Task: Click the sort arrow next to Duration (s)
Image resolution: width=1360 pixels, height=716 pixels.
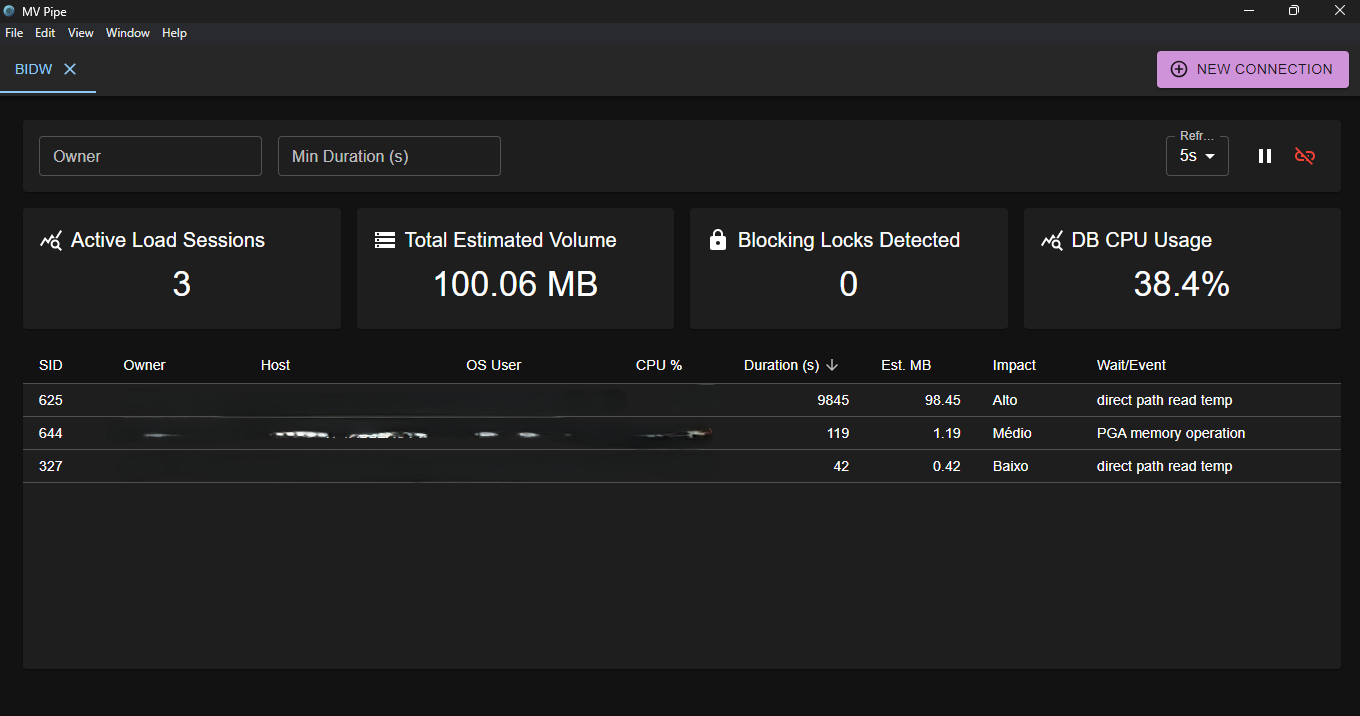Action: [x=832, y=365]
